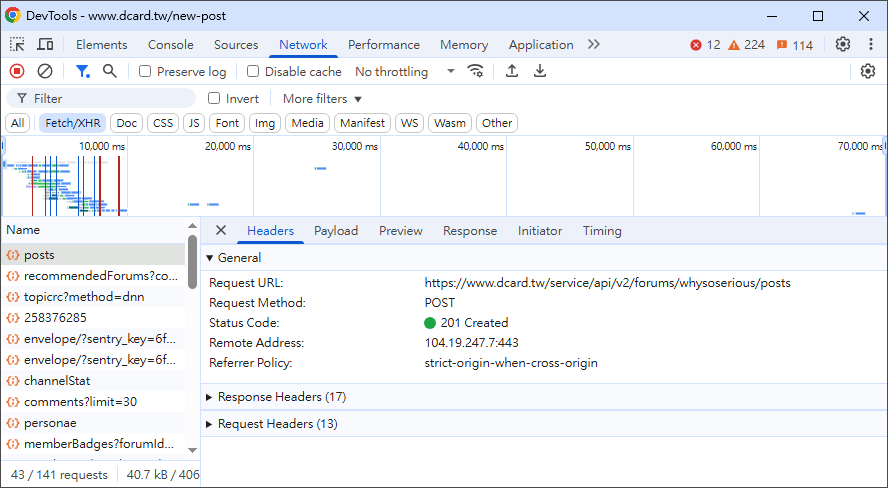Click the issues counter 114

click(x=795, y=45)
